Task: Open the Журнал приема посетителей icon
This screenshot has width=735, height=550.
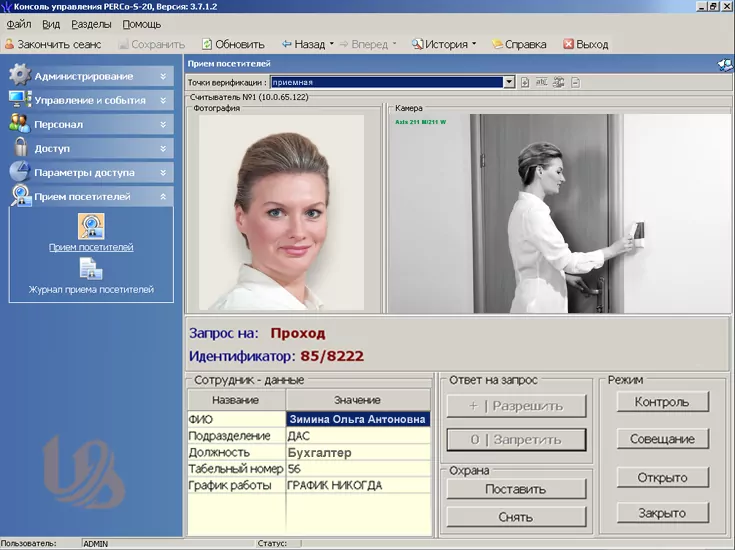Action: (91, 269)
